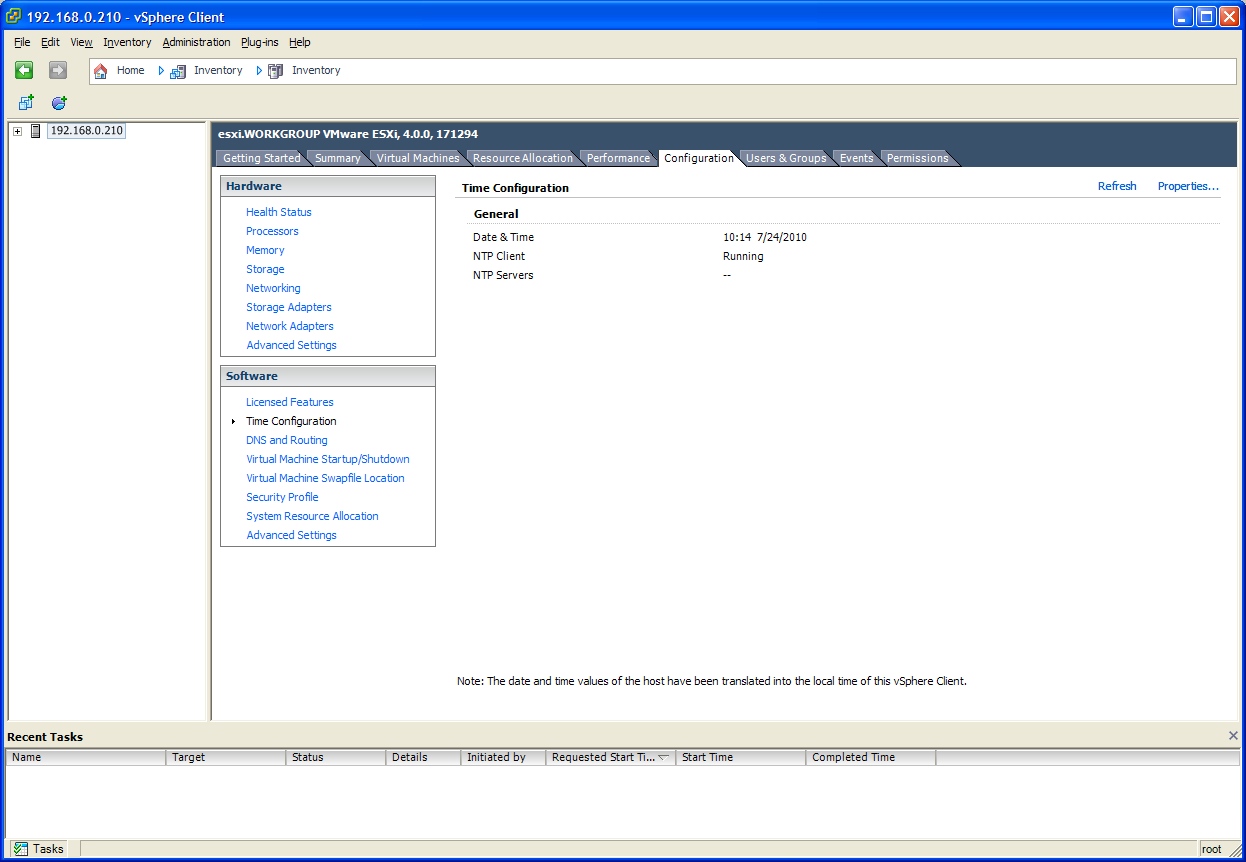Screen dimensions: 1246x862
Task: Select the Configuration tab
Action: click(699, 158)
